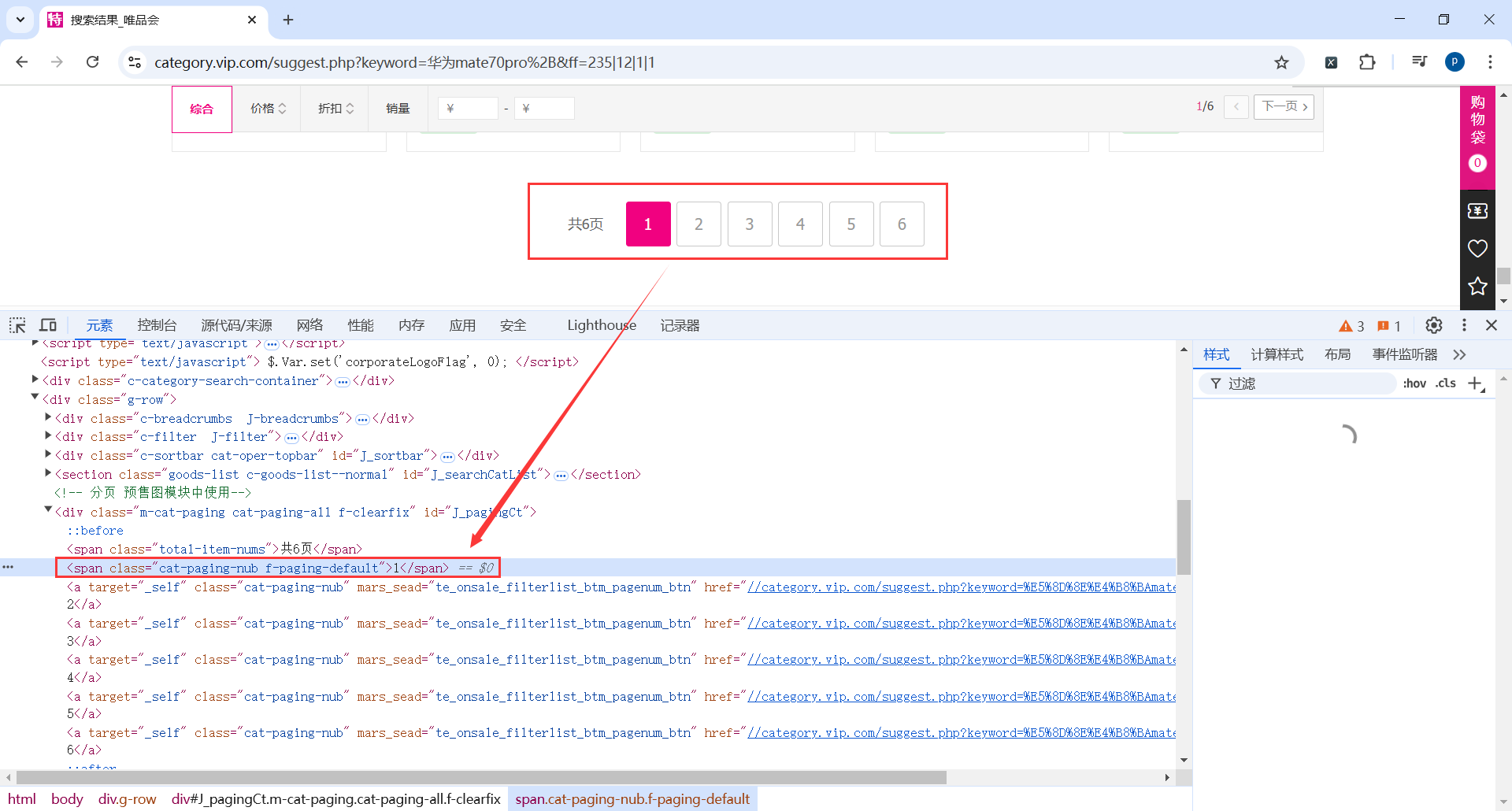Switch to the 网络 DevTools tab
This screenshot has height=811, width=1512.
coord(310,325)
